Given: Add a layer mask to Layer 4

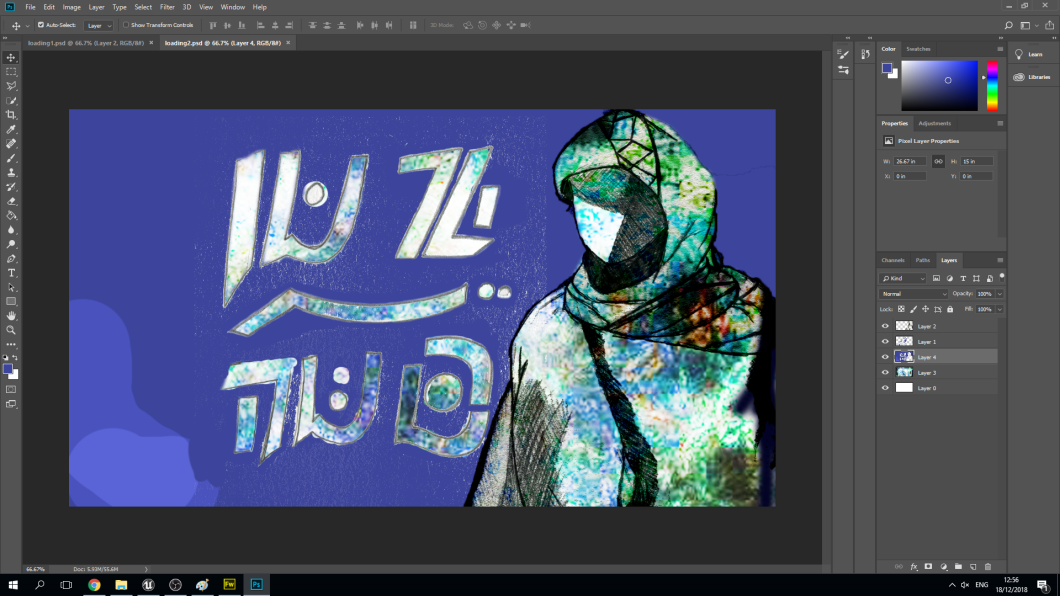Looking at the screenshot, I should point(929,567).
